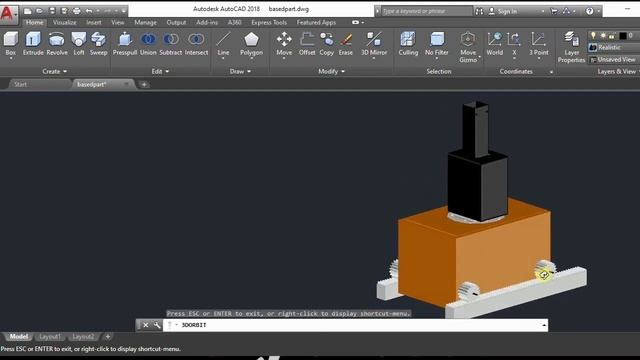Open the AutoCAD application menu logo
640x360 pixels.
click(x=8, y=13)
